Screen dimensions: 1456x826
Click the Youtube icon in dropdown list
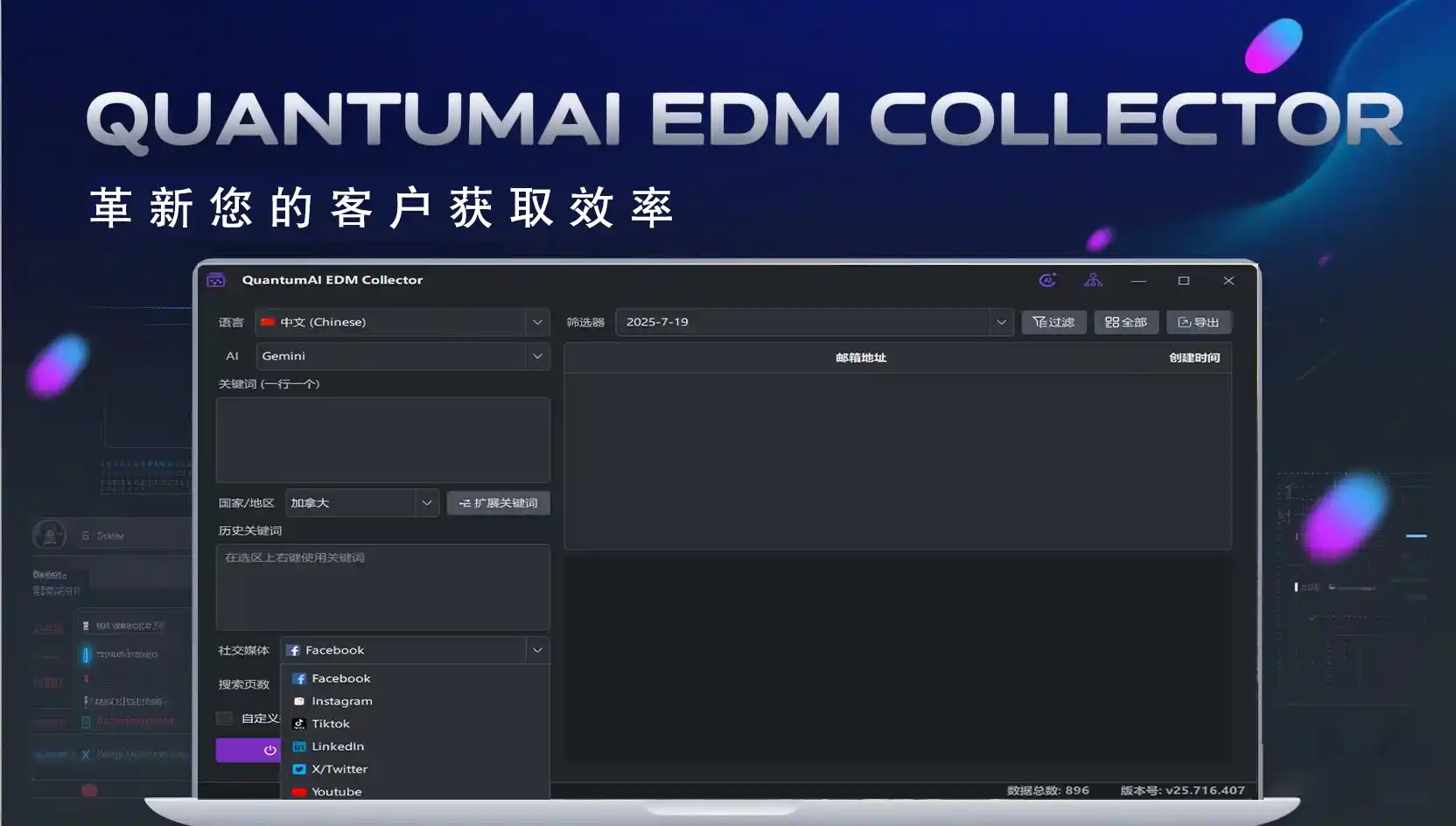[299, 792]
